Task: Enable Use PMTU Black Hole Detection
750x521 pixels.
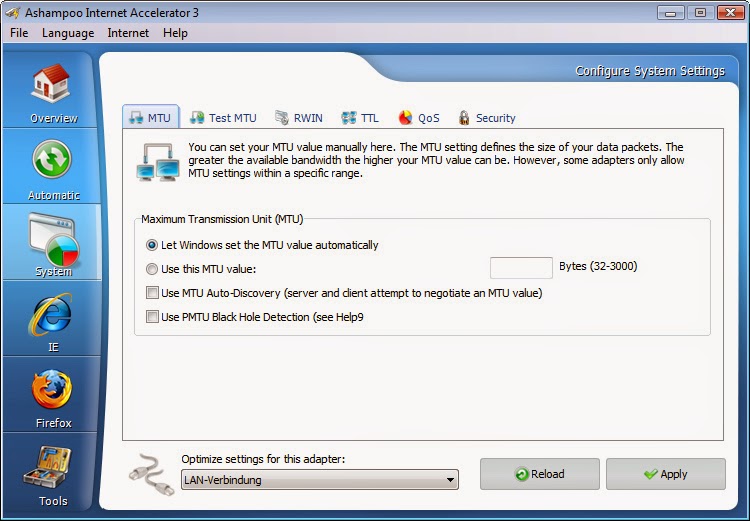Action: pyautogui.click(x=152, y=317)
